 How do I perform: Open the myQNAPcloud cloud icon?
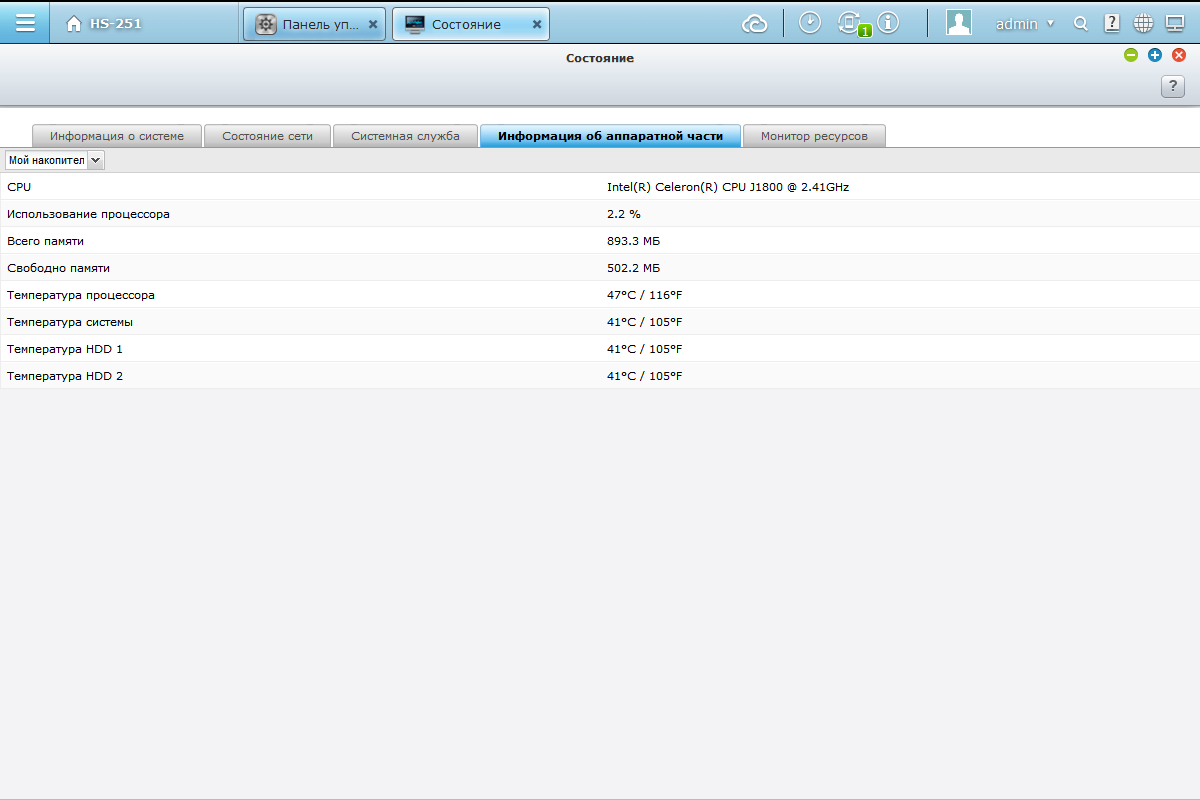coord(755,24)
